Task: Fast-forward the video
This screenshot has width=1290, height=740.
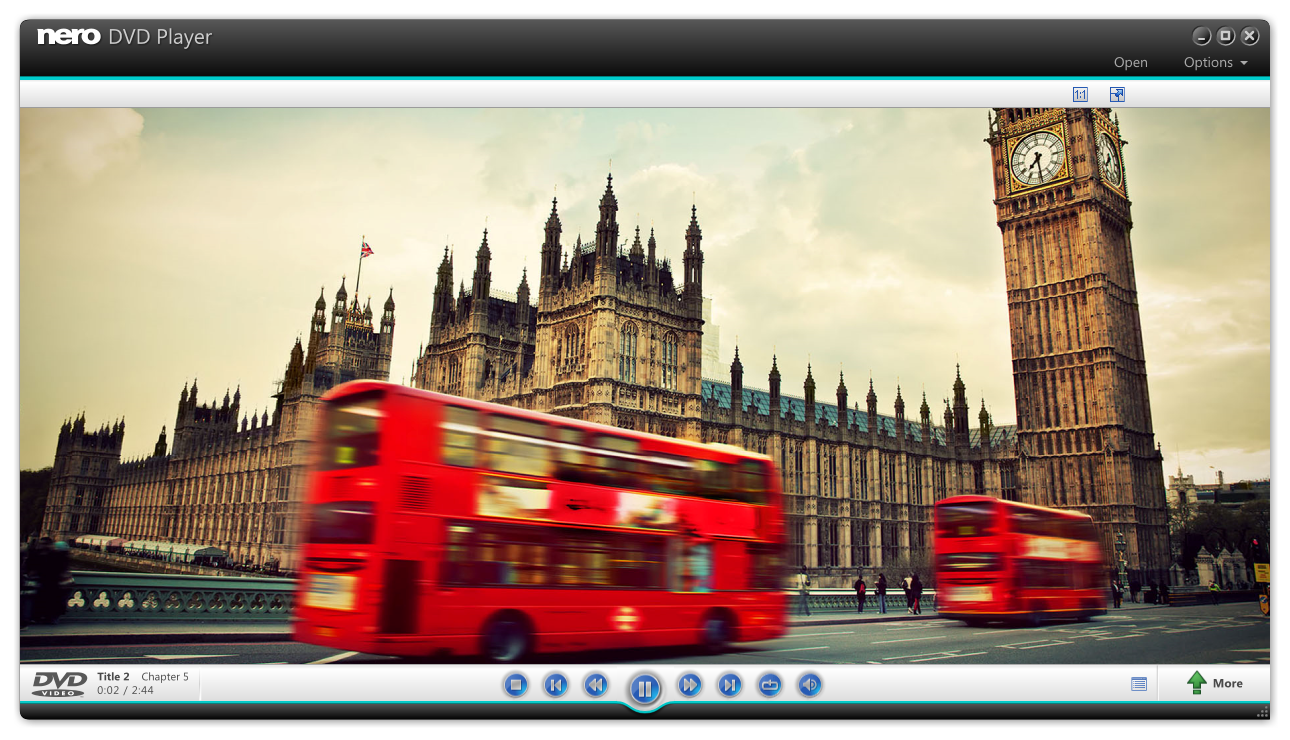Action: tap(689, 686)
